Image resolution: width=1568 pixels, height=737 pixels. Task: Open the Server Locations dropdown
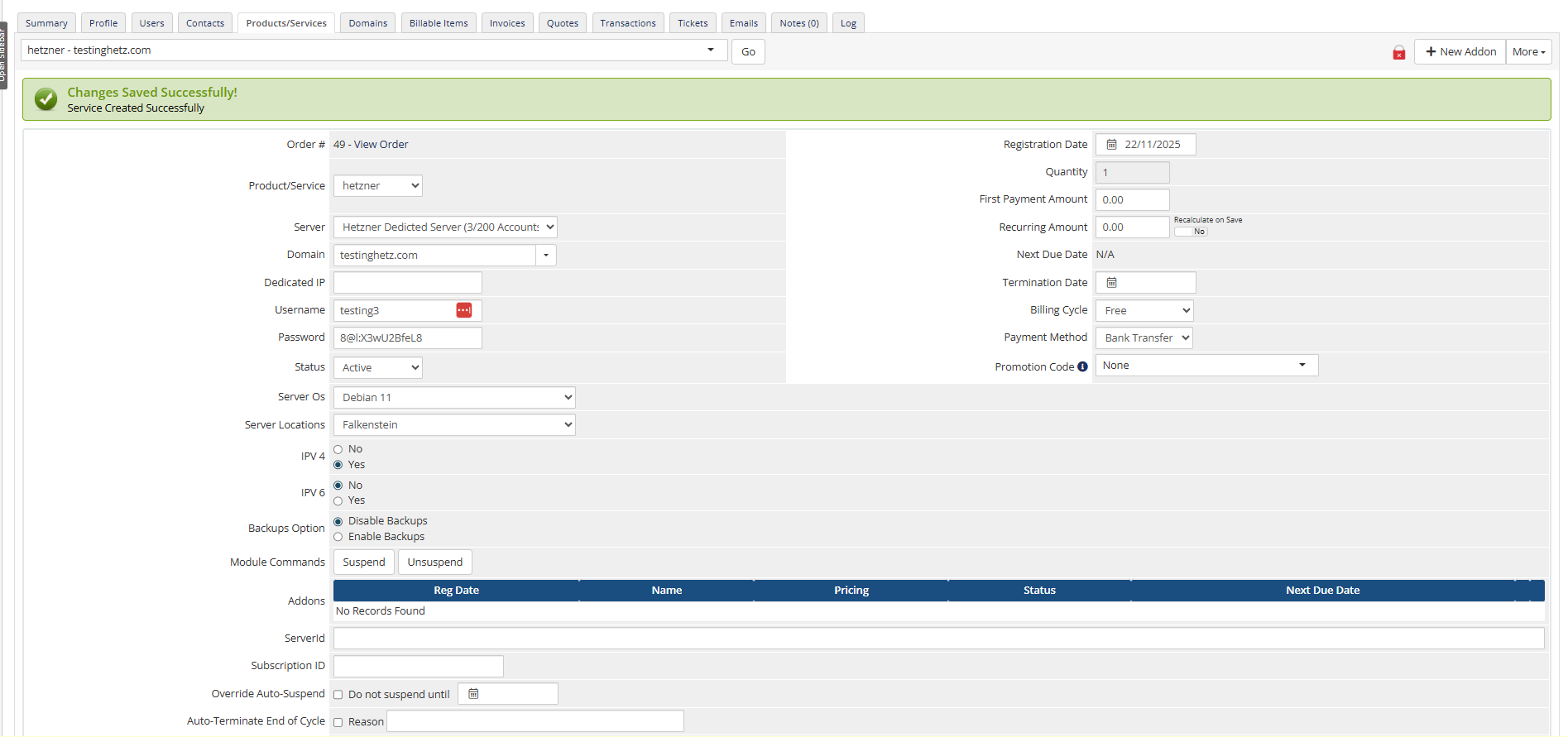click(x=453, y=425)
